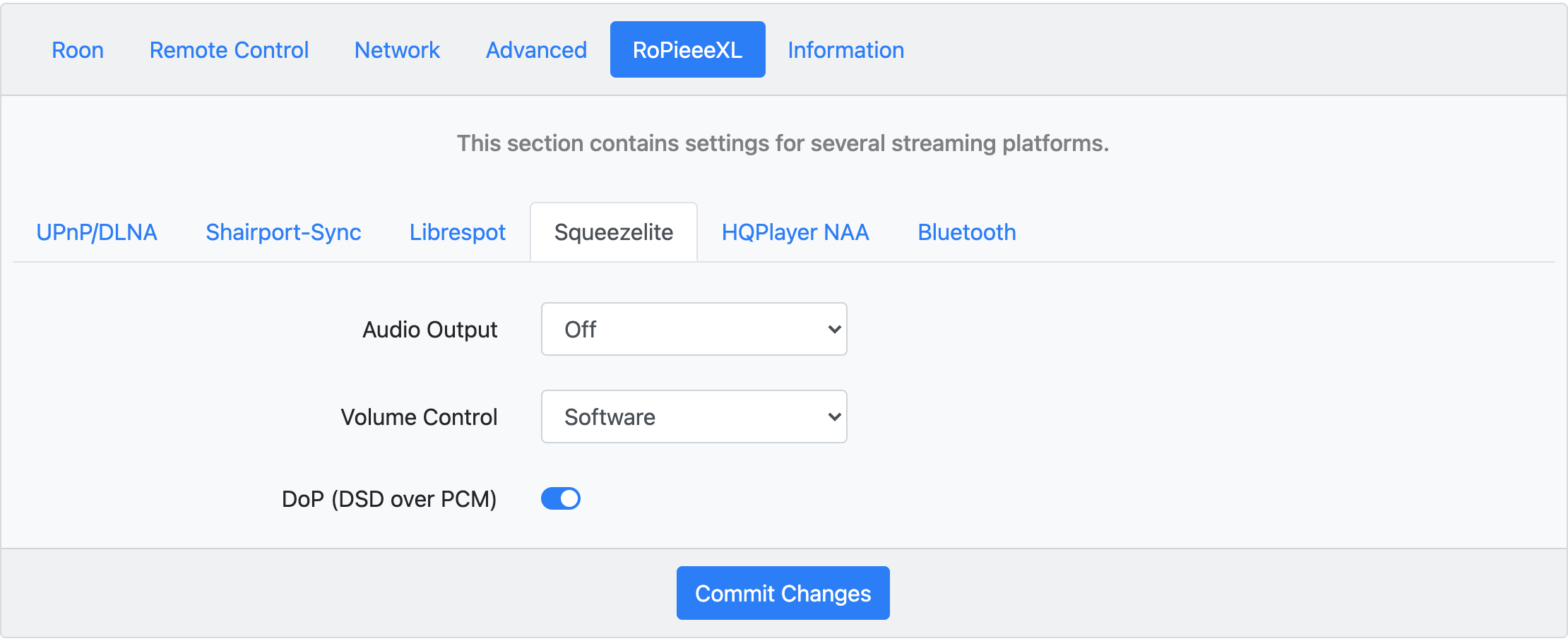Open the Shairport-Sync sub-tab
Viewport: 1568px width, 641px height.
(283, 232)
